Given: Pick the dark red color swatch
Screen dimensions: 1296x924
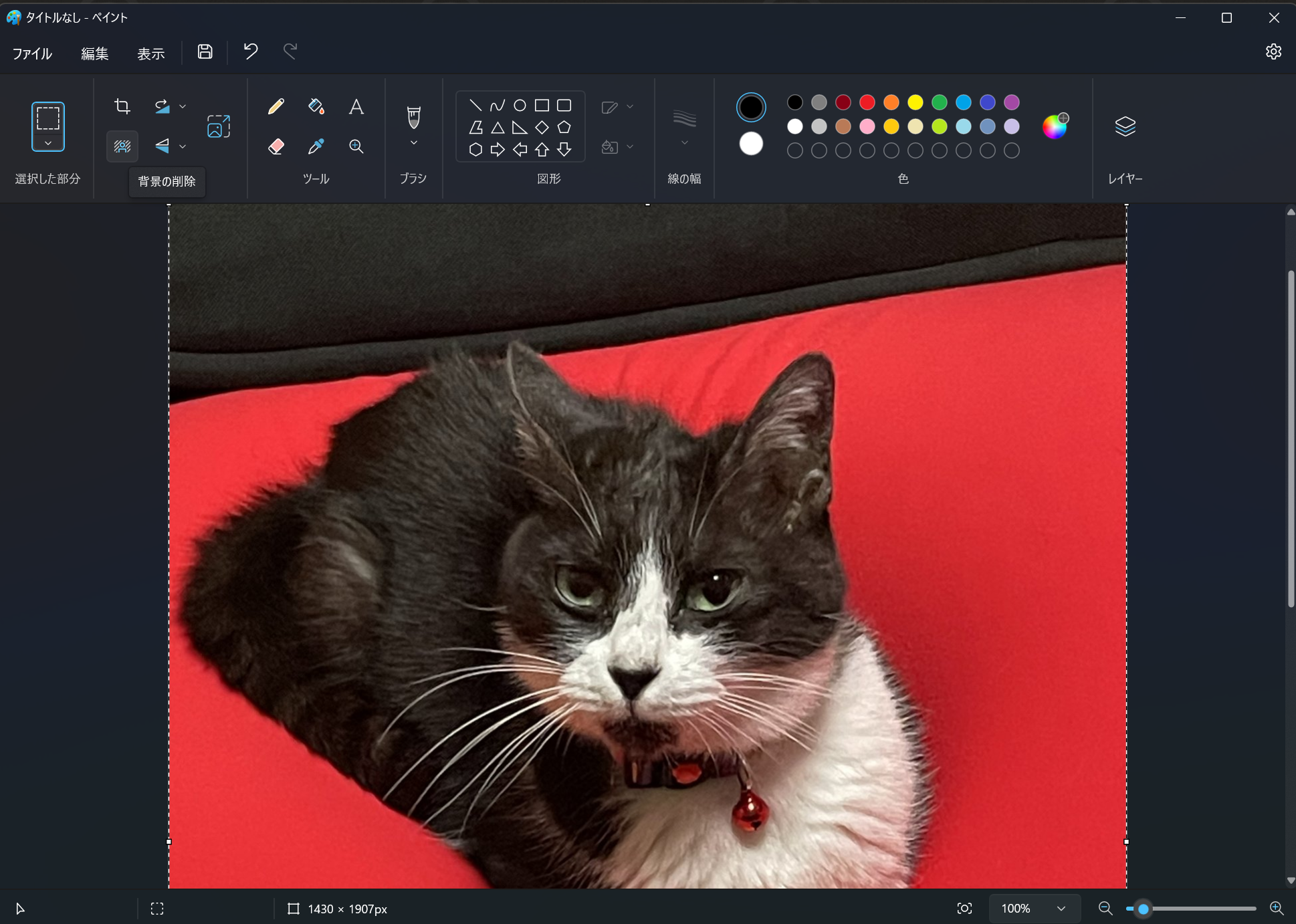Looking at the screenshot, I should [x=843, y=102].
